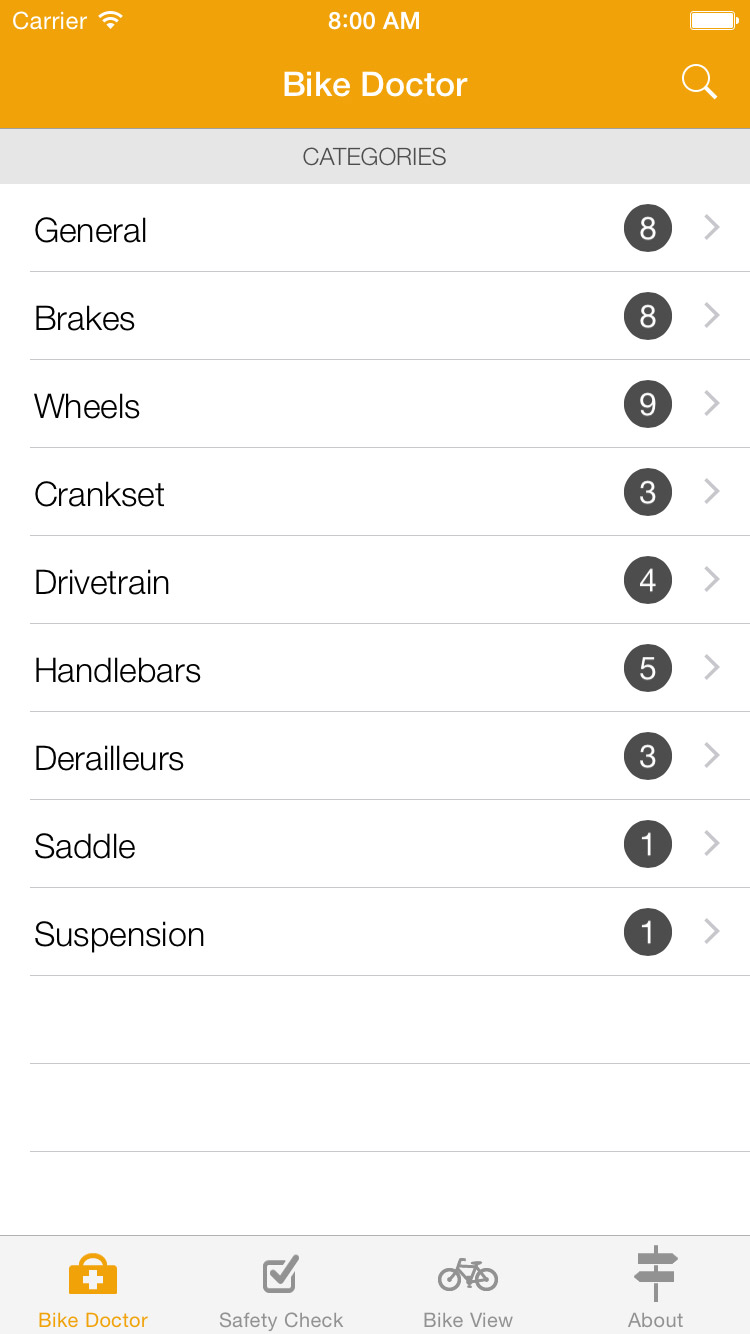
Task: Open the Safety Check checkmark icon
Action: click(281, 1275)
